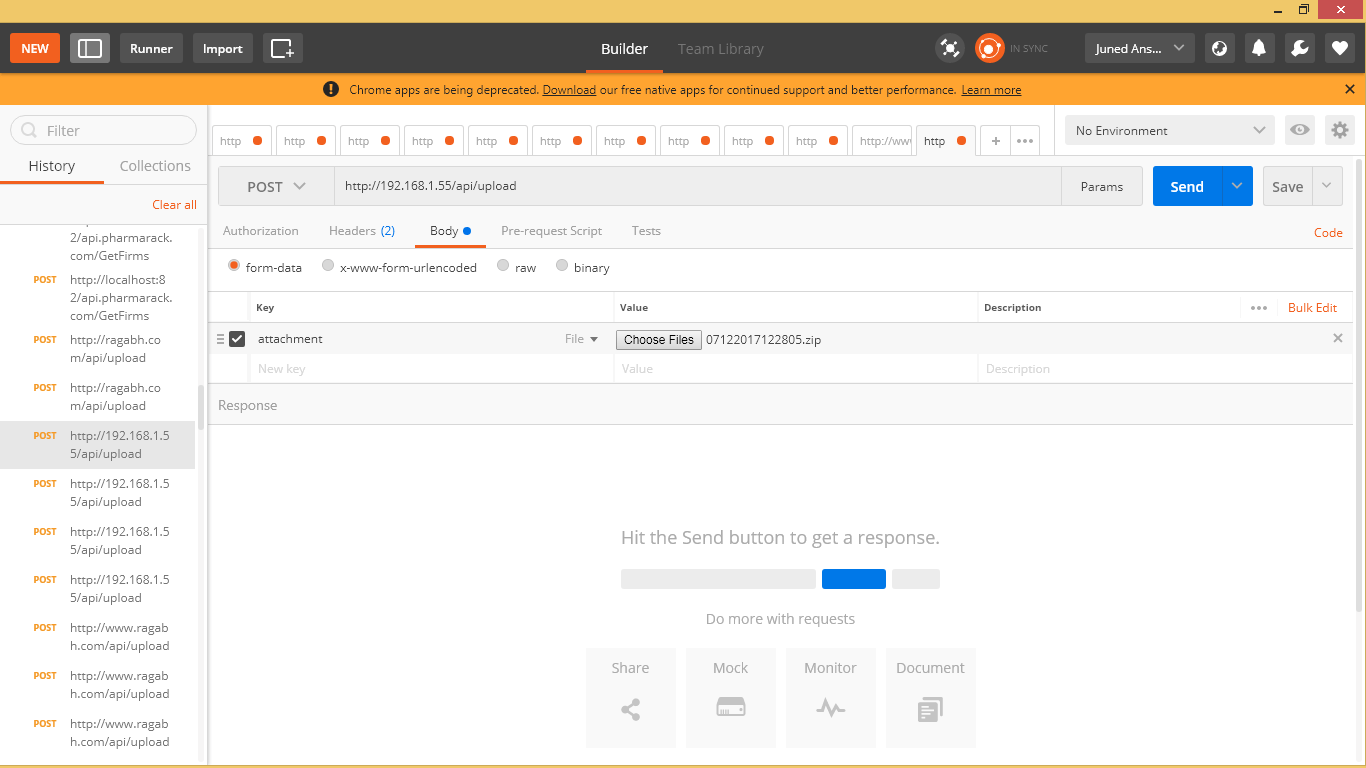This screenshot has width=1366, height=768.
Task: Open the Collections tab in the sidebar
Action: (155, 165)
